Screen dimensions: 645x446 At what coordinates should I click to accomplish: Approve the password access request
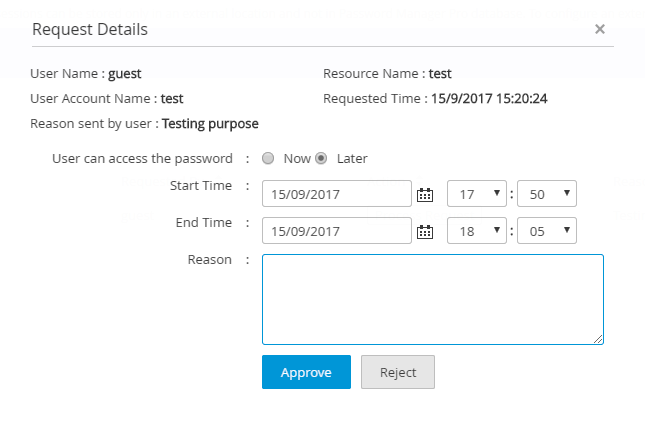pyautogui.click(x=306, y=372)
